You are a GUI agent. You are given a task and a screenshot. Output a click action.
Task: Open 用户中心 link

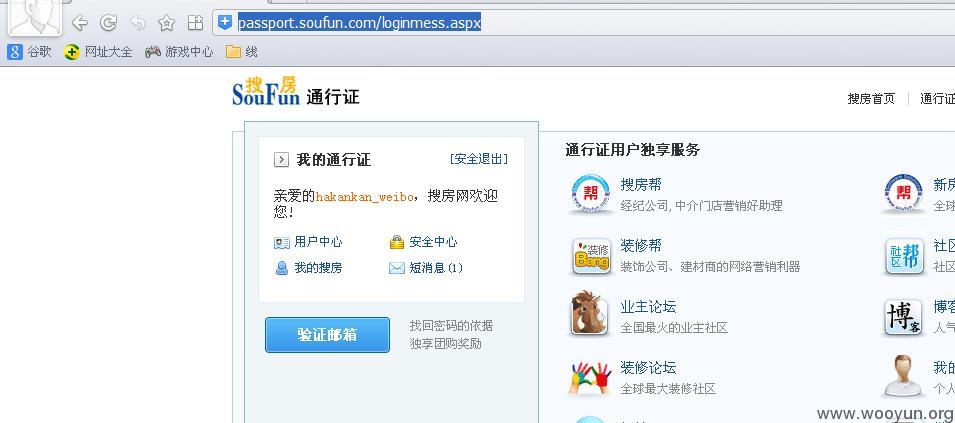click(318, 242)
